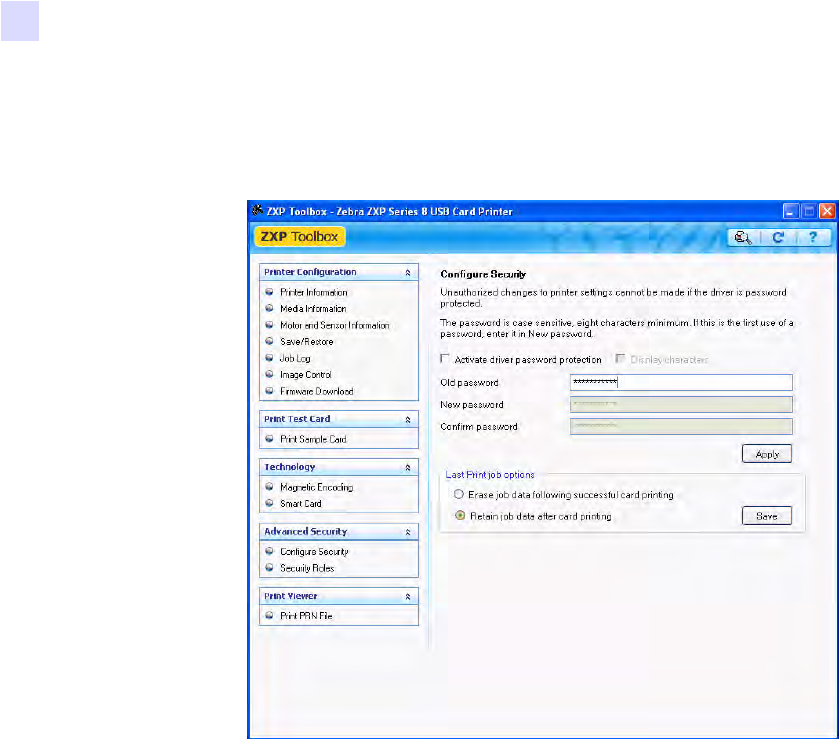
Task: Click the zebra app icon in title bar
Action: (x=257, y=211)
